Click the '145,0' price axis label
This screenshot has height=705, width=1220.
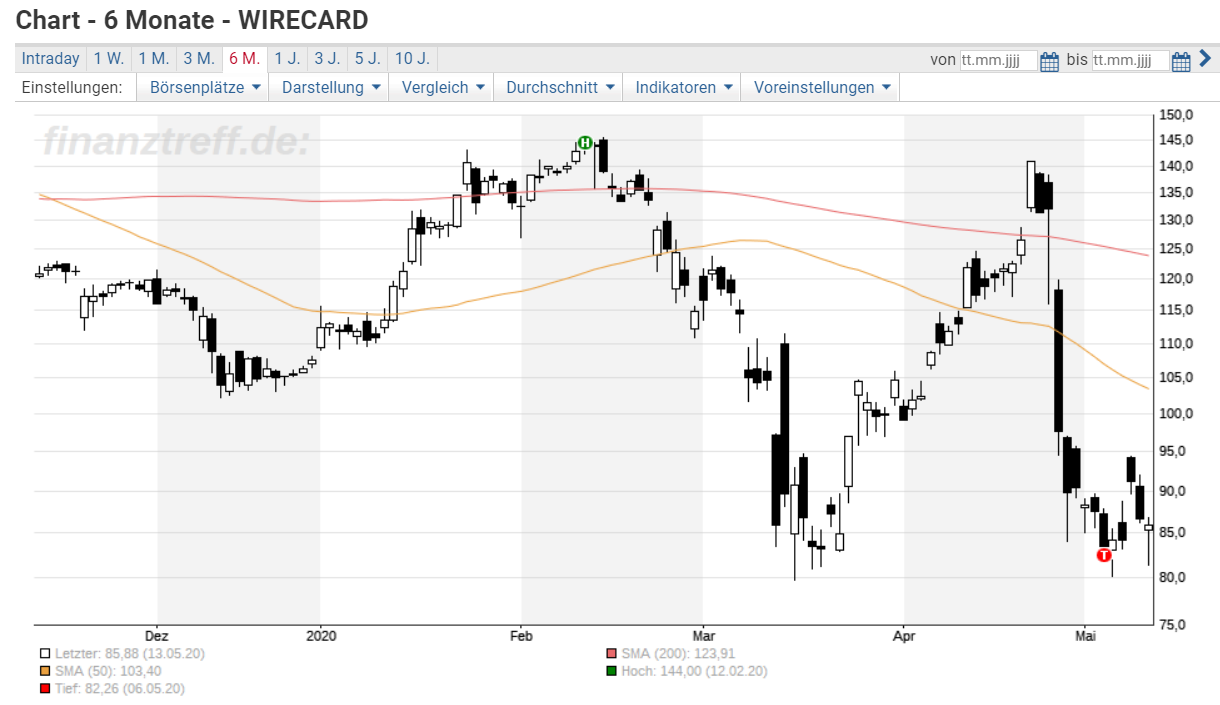(1177, 141)
